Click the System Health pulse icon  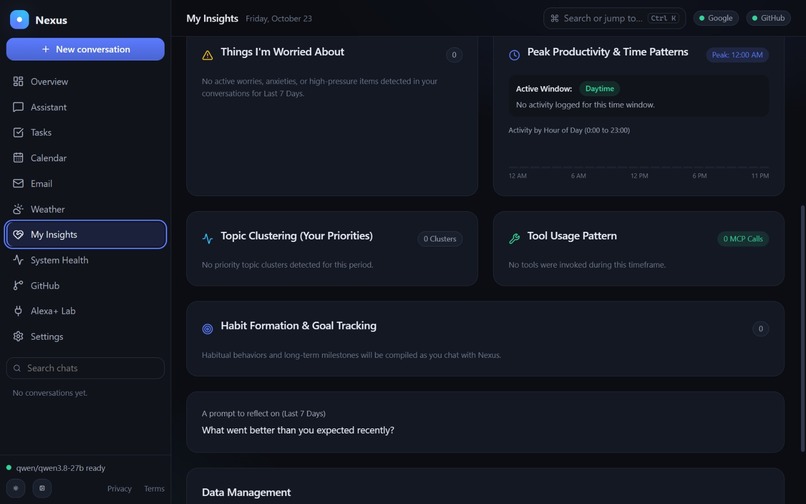(x=18, y=260)
